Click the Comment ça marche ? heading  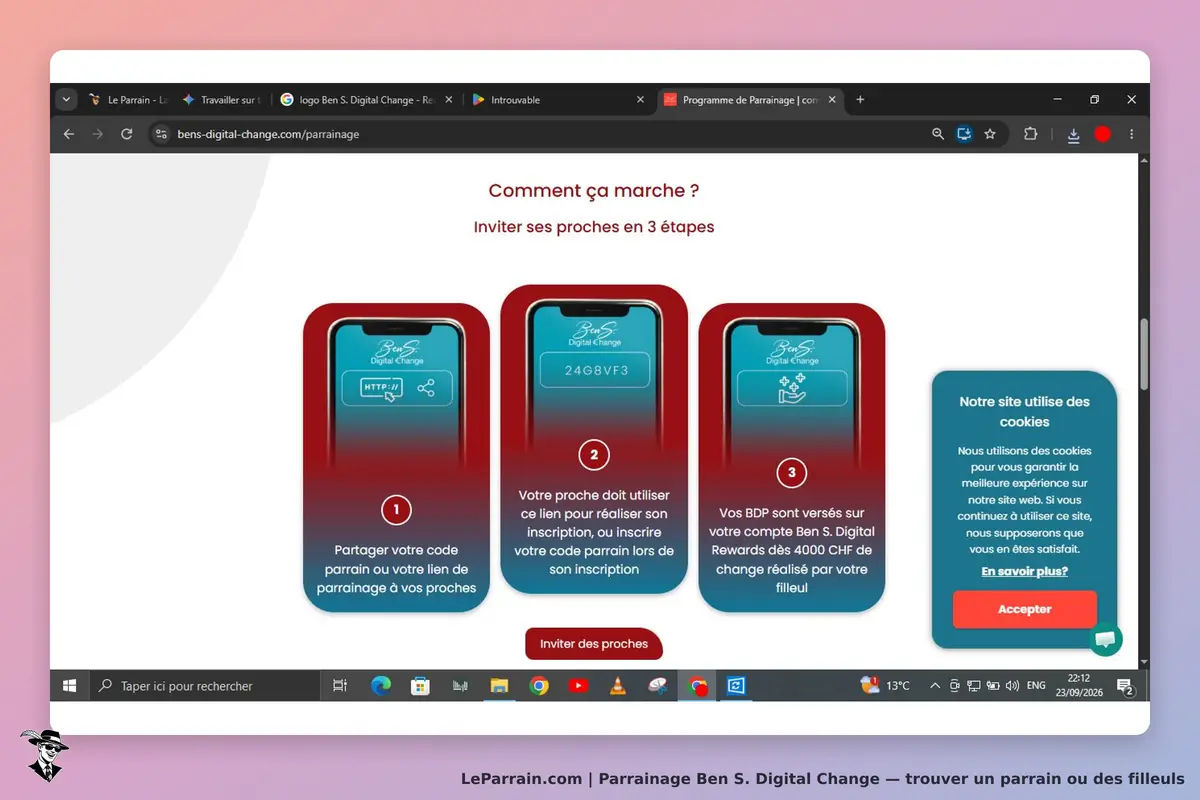(594, 191)
